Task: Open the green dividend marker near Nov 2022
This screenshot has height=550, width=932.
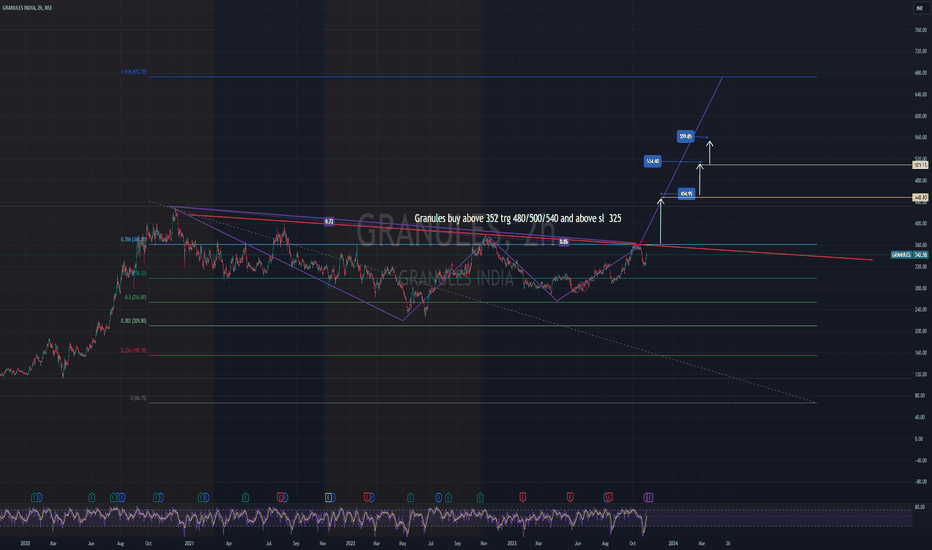Action: (x=480, y=497)
